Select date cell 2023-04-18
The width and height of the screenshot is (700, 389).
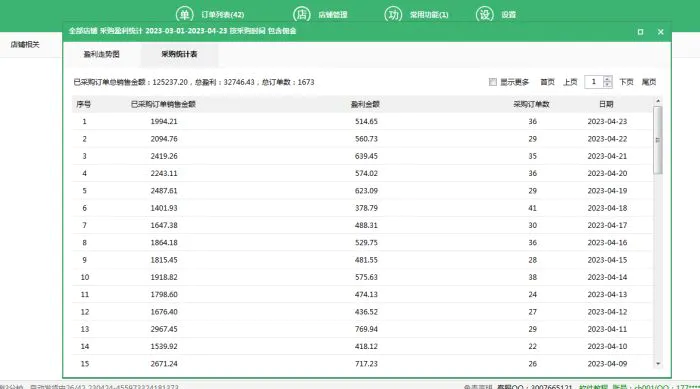[x=607, y=208]
